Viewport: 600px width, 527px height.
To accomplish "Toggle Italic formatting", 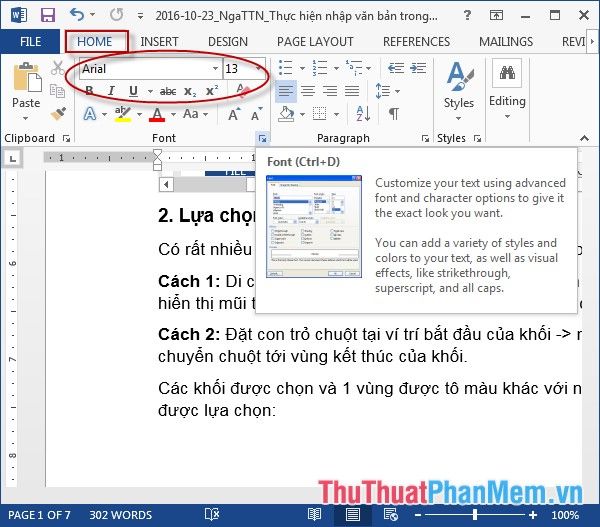I will click(111, 91).
